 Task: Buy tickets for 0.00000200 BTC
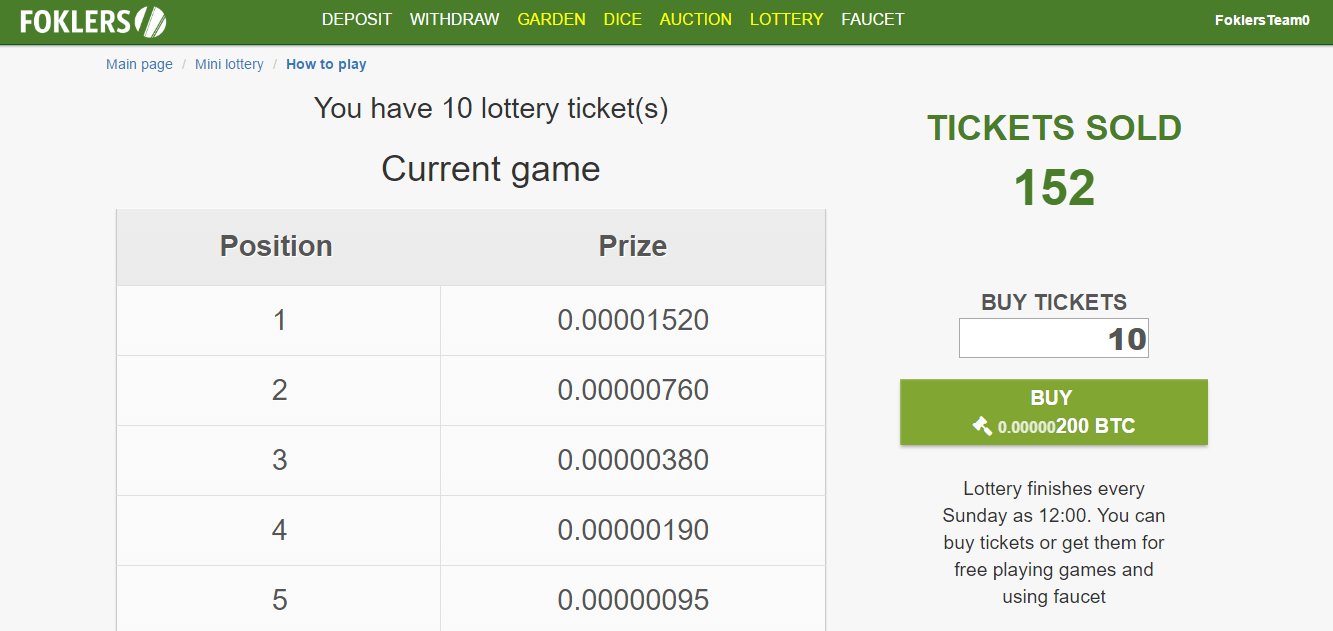click(x=1054, y=412)
